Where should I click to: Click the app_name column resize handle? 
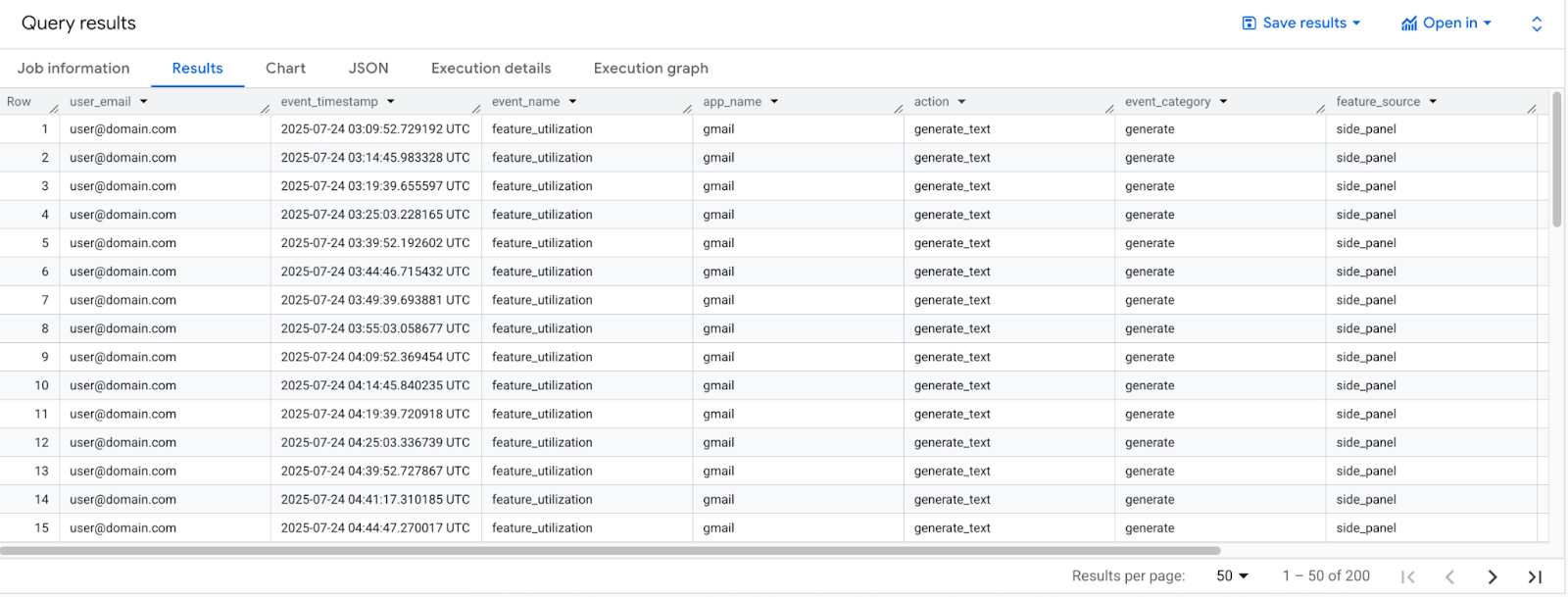point(898,108)
